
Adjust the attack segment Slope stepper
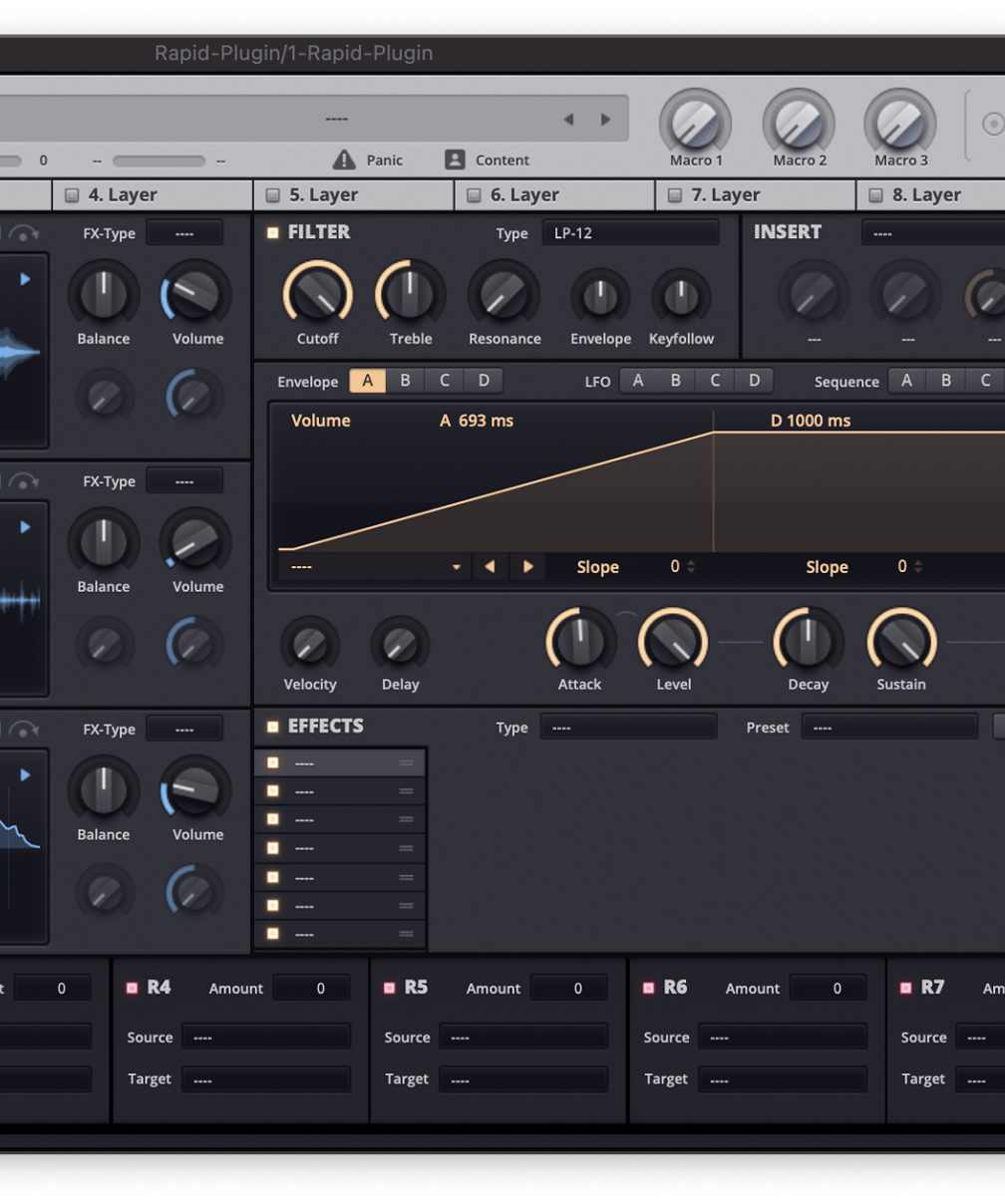pos(691,567)
